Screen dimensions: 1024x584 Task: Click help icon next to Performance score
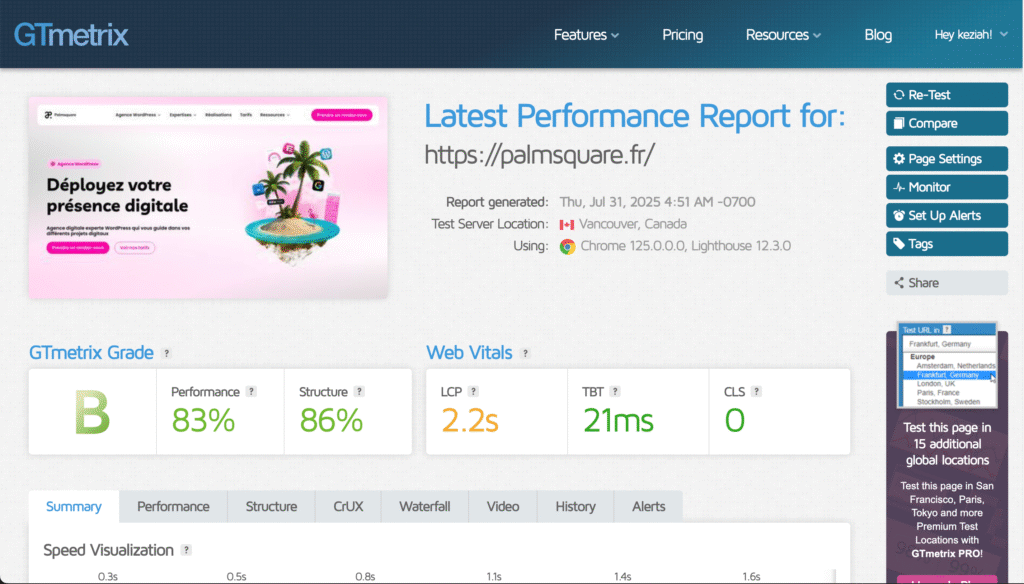pyautogui.click(x=252, y=392)
